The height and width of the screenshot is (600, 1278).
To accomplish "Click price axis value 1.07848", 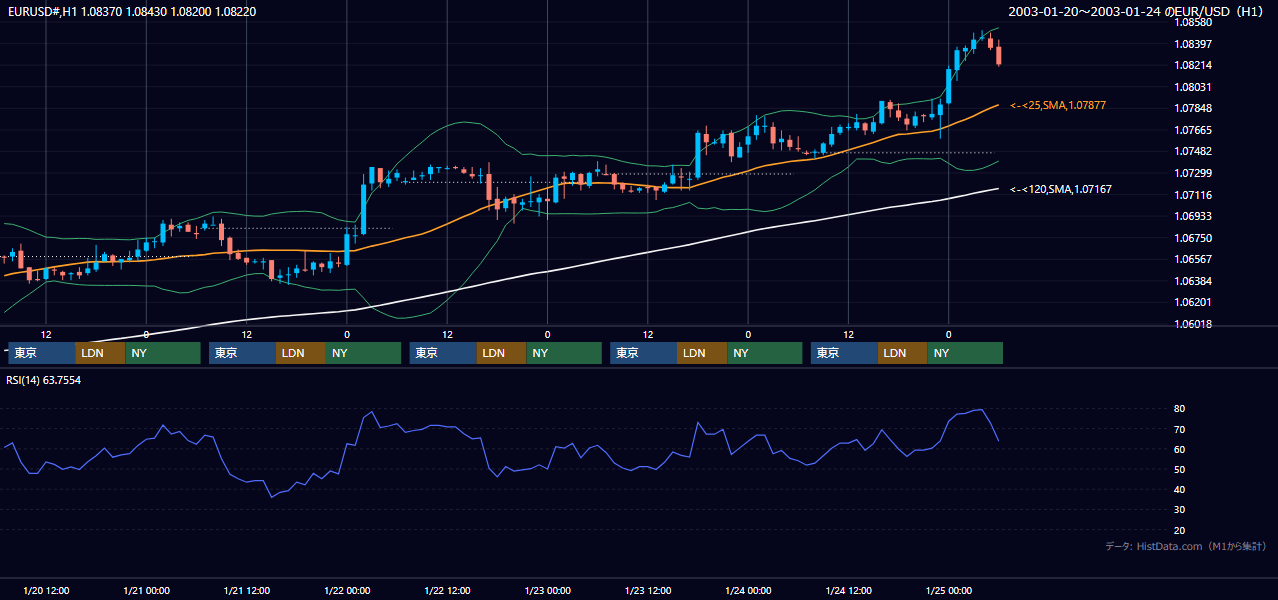I will tap(1193, 108).
